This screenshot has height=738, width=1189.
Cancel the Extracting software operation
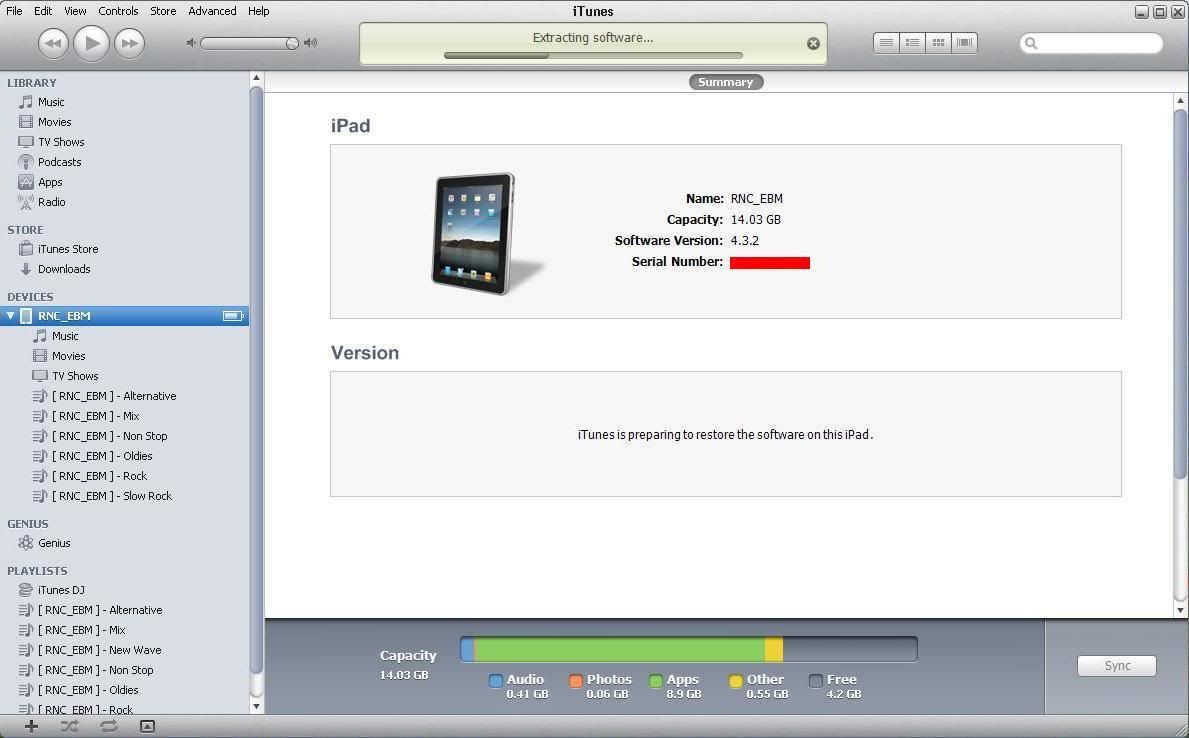(813, 44)
